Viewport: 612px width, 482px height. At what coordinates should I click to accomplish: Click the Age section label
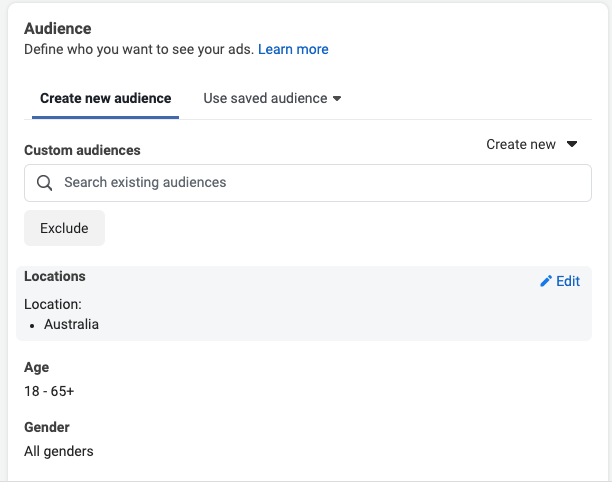36,368
